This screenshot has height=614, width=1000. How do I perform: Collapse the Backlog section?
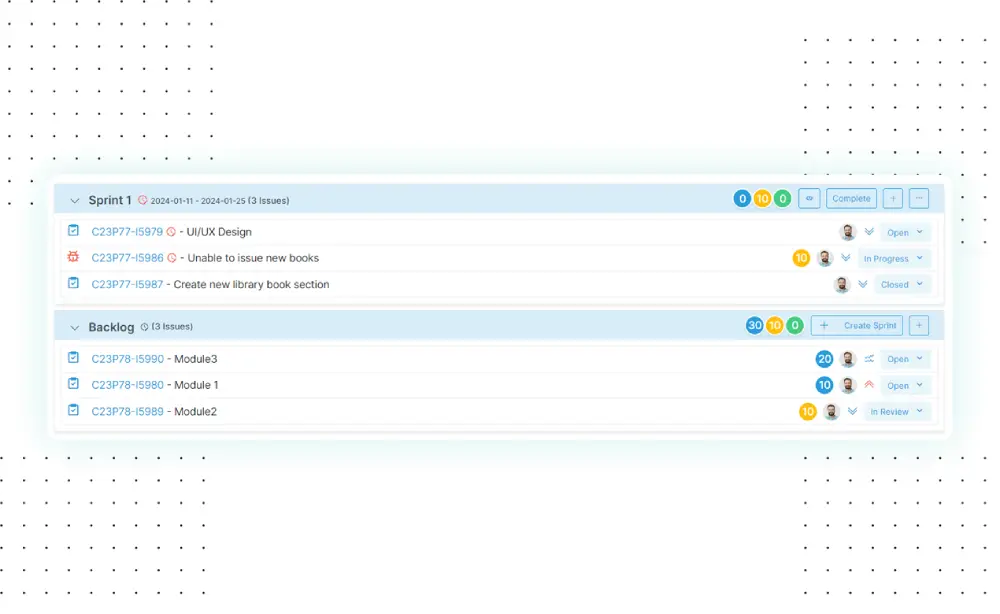coord(75,328)
